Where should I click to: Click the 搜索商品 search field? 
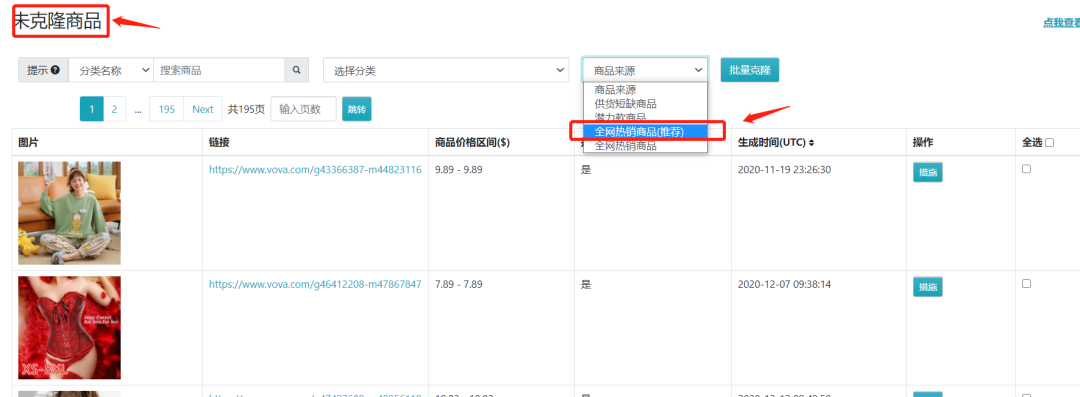(220, 70)
